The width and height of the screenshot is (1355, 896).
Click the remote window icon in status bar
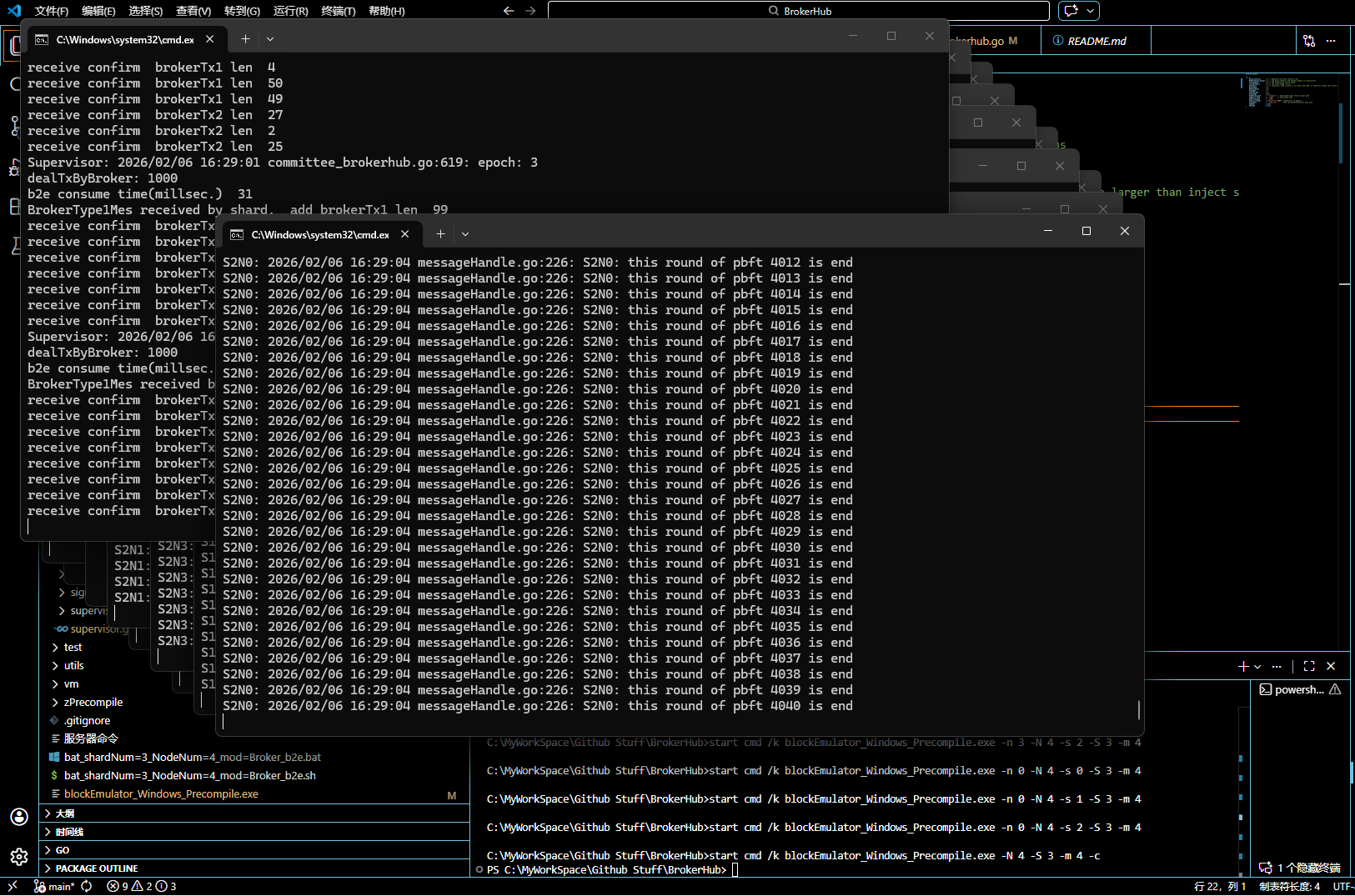pos(13,886)
